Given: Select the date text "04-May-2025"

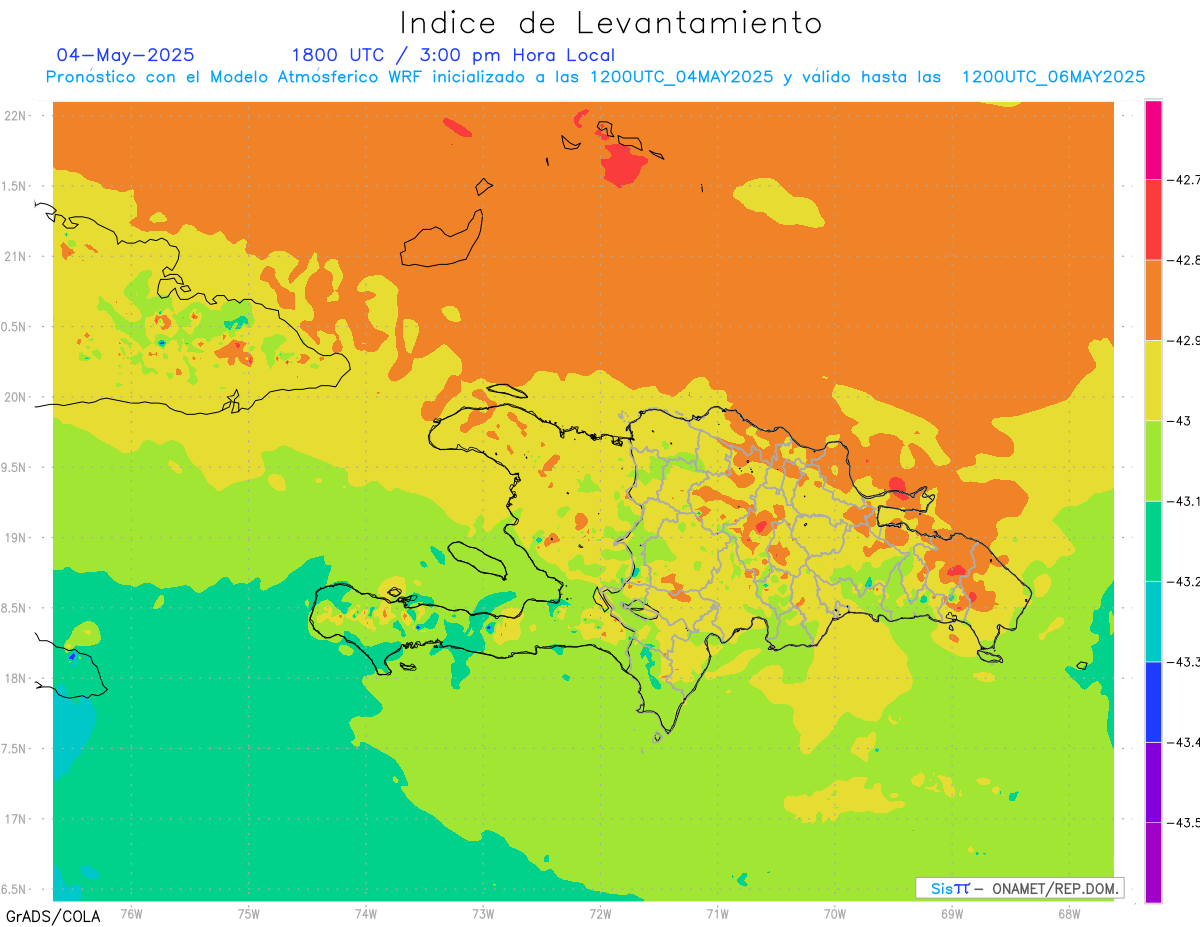Looking at the screenshot, I should click(x=125, y=55).
